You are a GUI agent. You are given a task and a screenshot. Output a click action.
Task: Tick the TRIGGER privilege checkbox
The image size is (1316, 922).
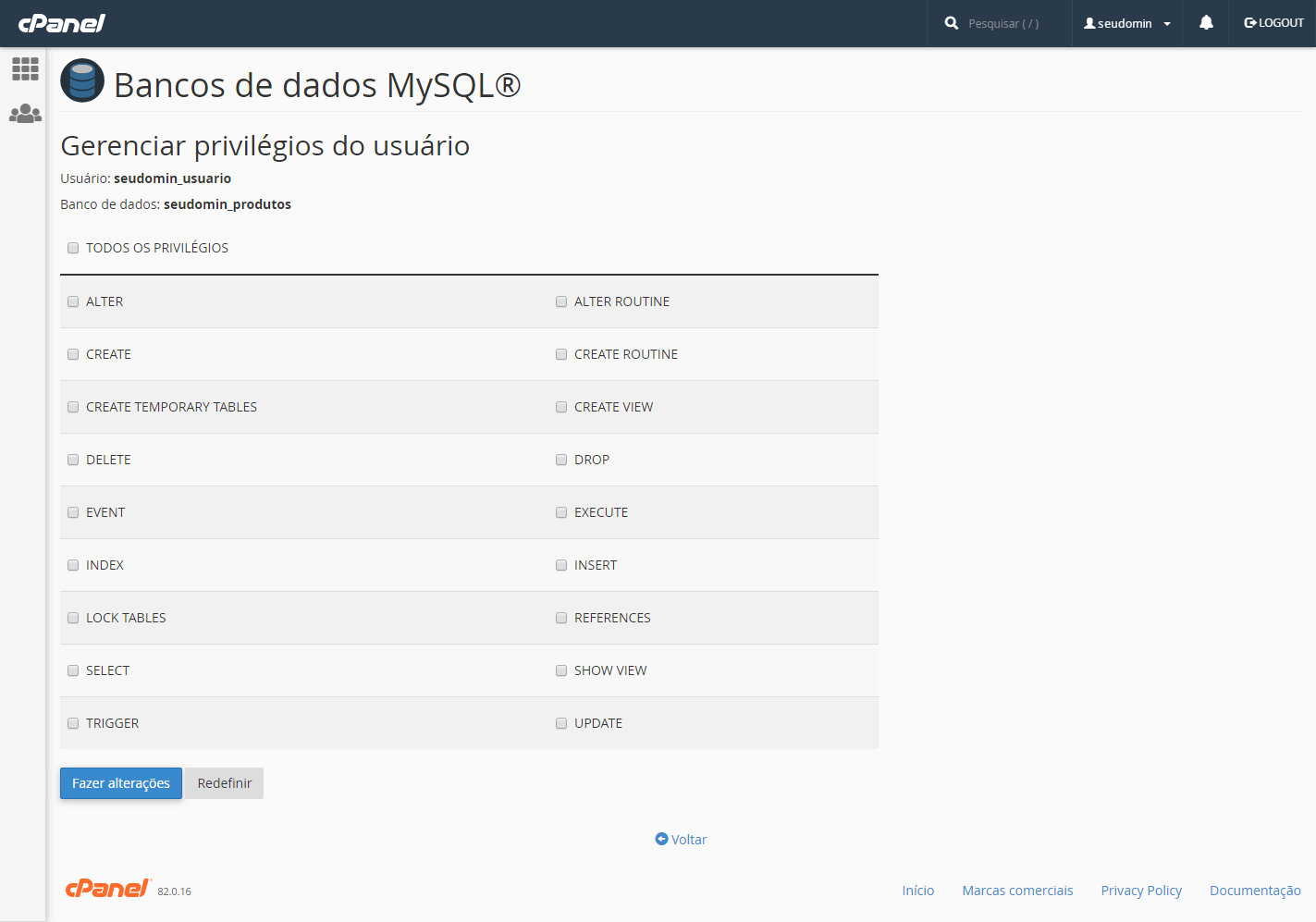pyautogui.click(x=73, y=723)
